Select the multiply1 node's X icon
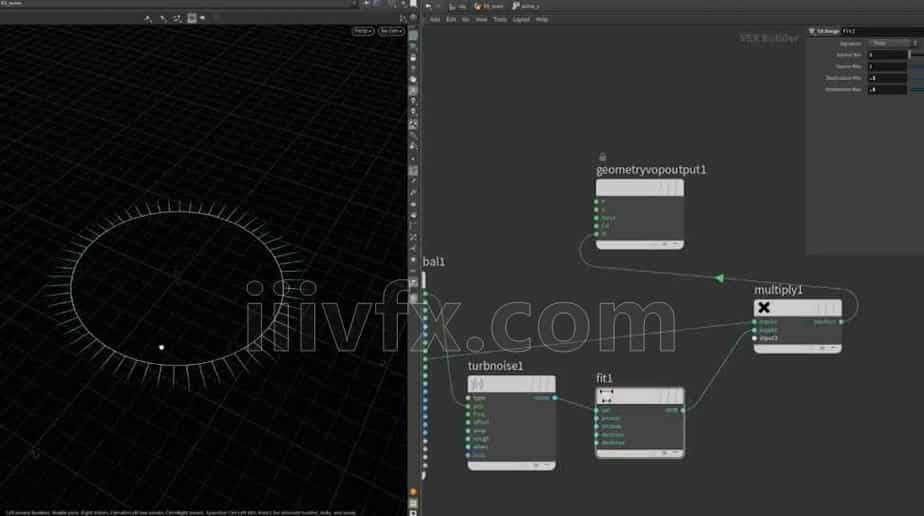This screenshot has height=516, width=924. click(x=764, y=307)
